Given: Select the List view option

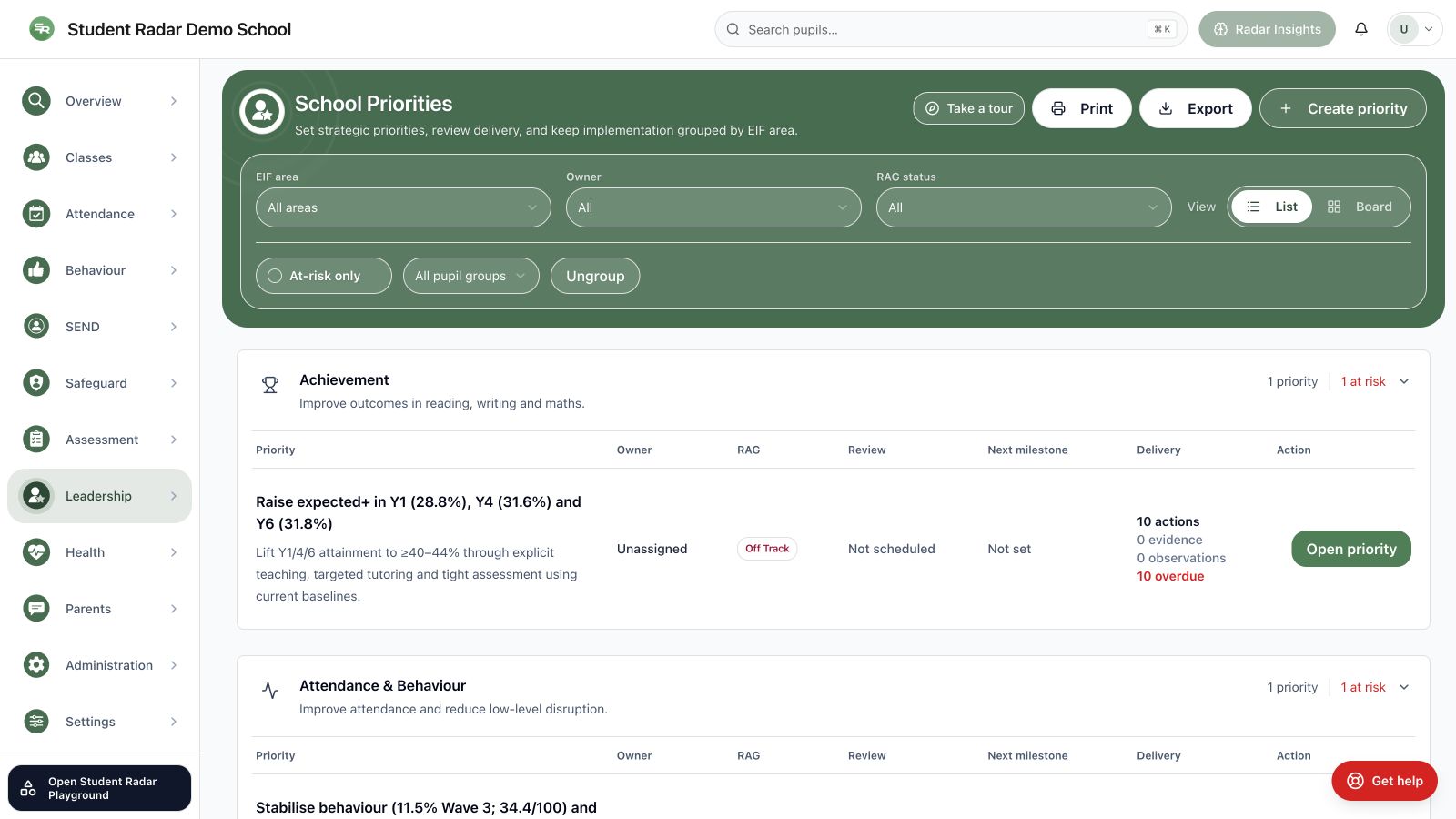Looking at the screenshot, I should [x=1272, y=207].
